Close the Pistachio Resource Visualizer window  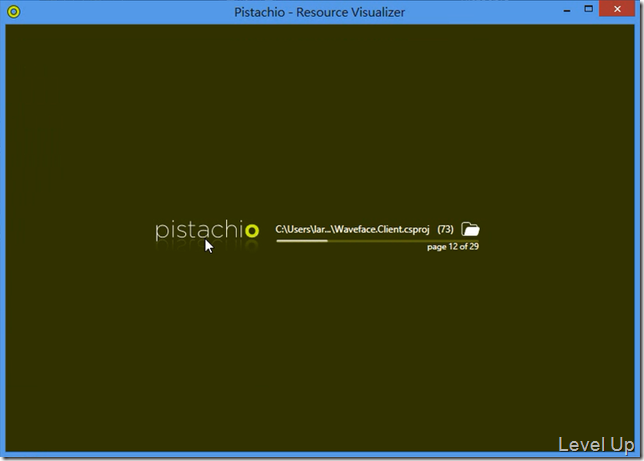coord(617,9)
